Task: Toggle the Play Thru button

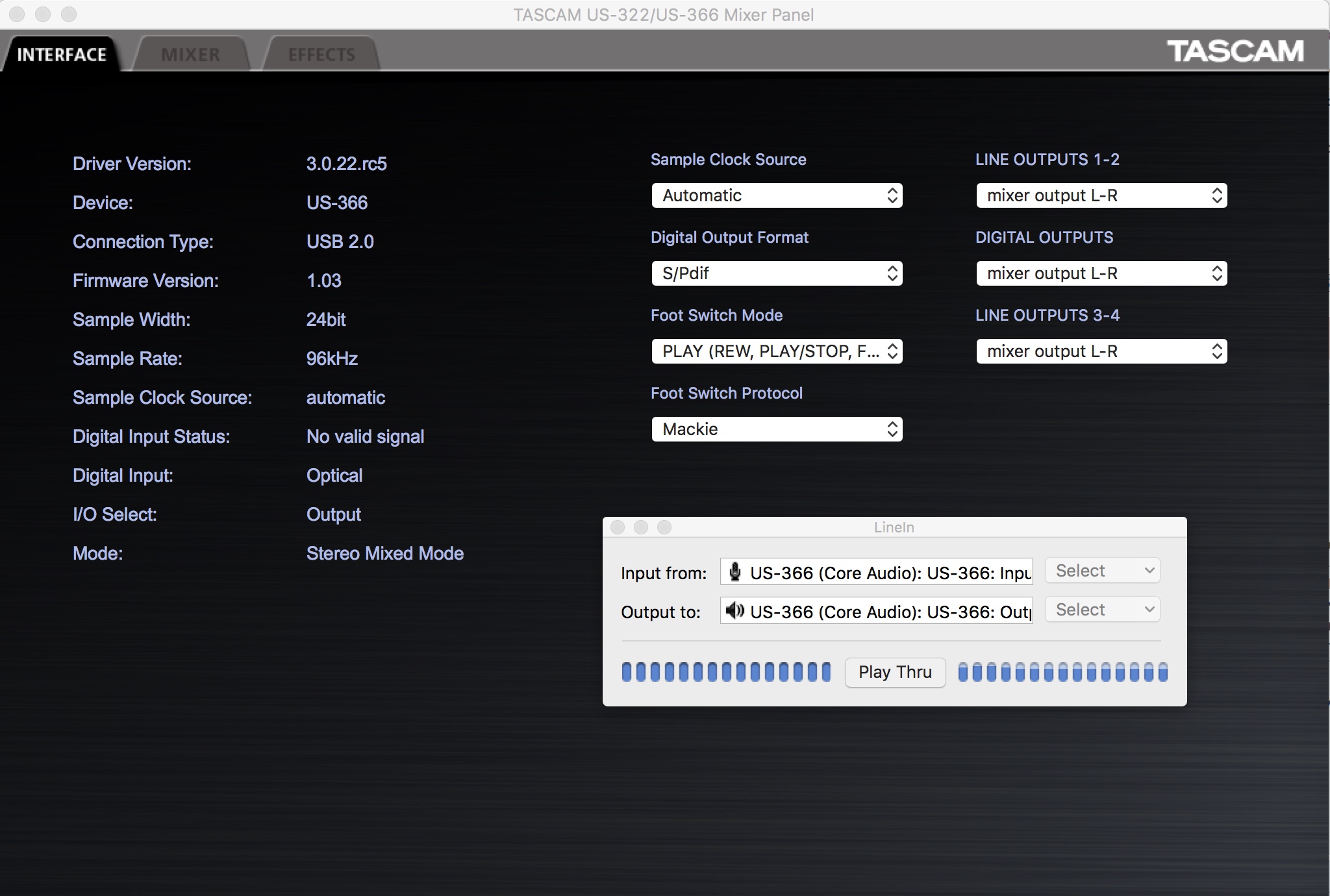Action: pyautogui.click(x=895, y=672)
